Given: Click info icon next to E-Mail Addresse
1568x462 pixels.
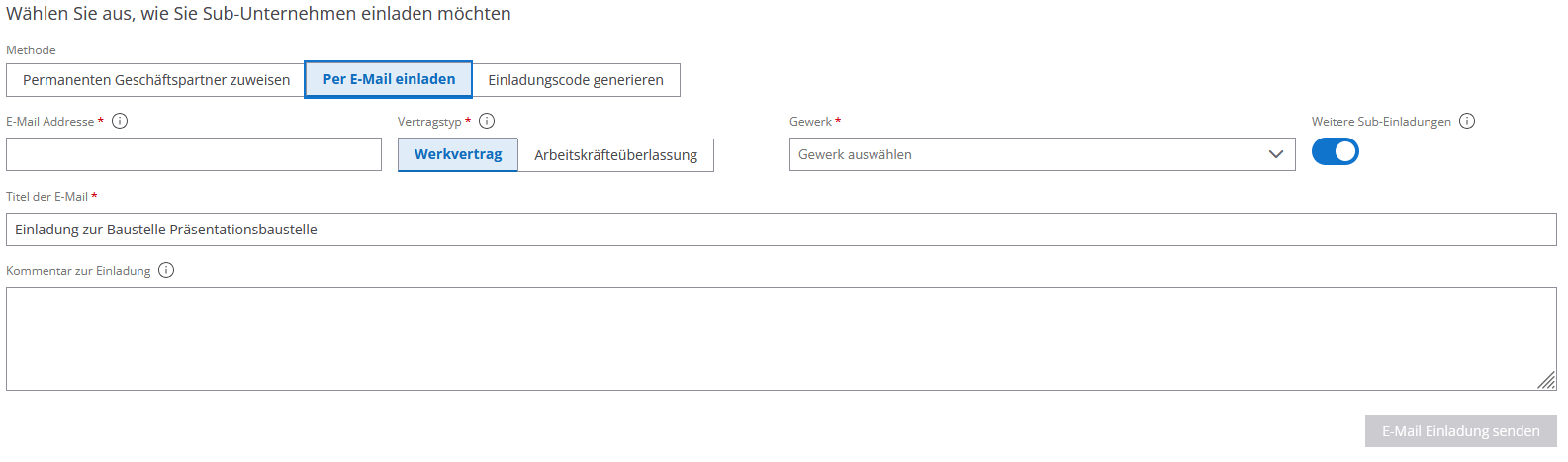Looking at the screenshot, I should [120, 121].
